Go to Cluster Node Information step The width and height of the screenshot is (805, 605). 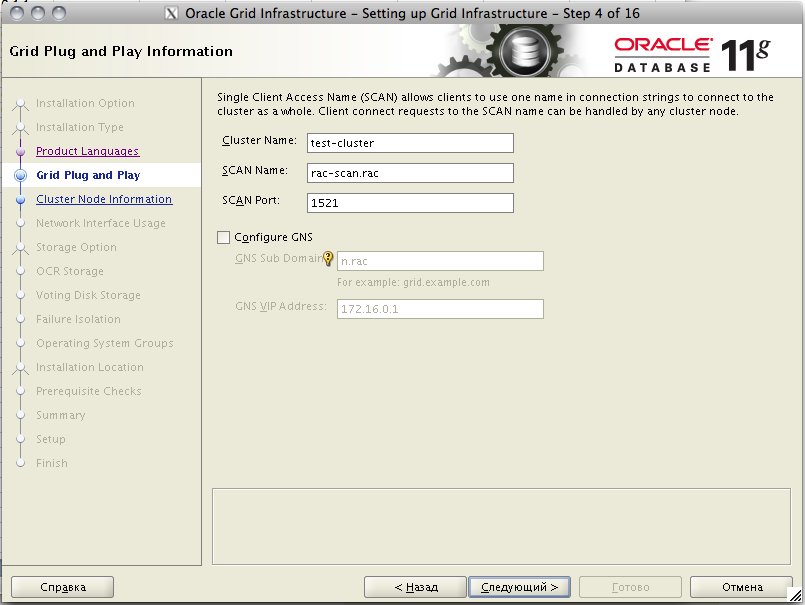[104, 200]
